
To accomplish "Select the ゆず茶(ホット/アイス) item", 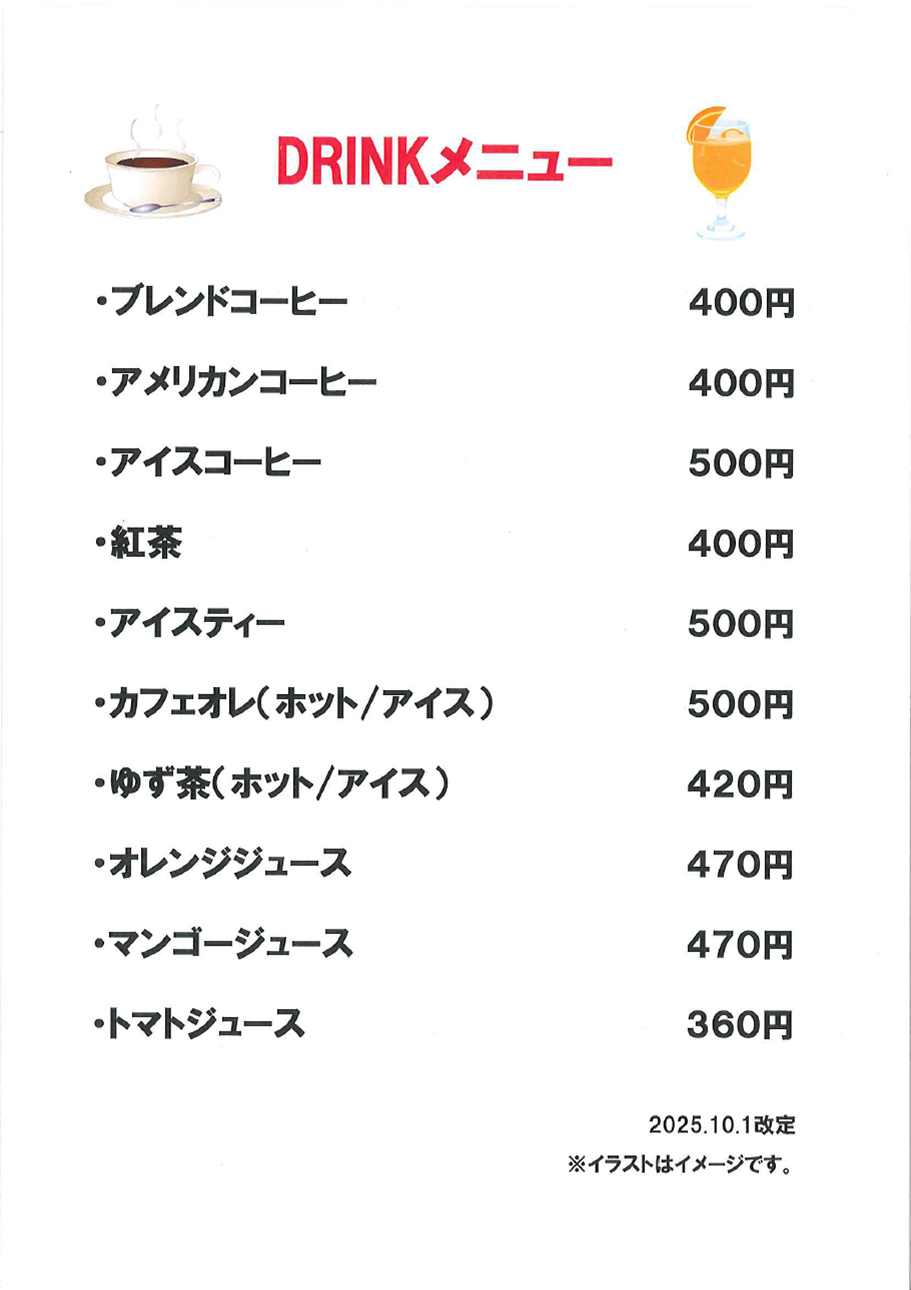I will 271,787.
